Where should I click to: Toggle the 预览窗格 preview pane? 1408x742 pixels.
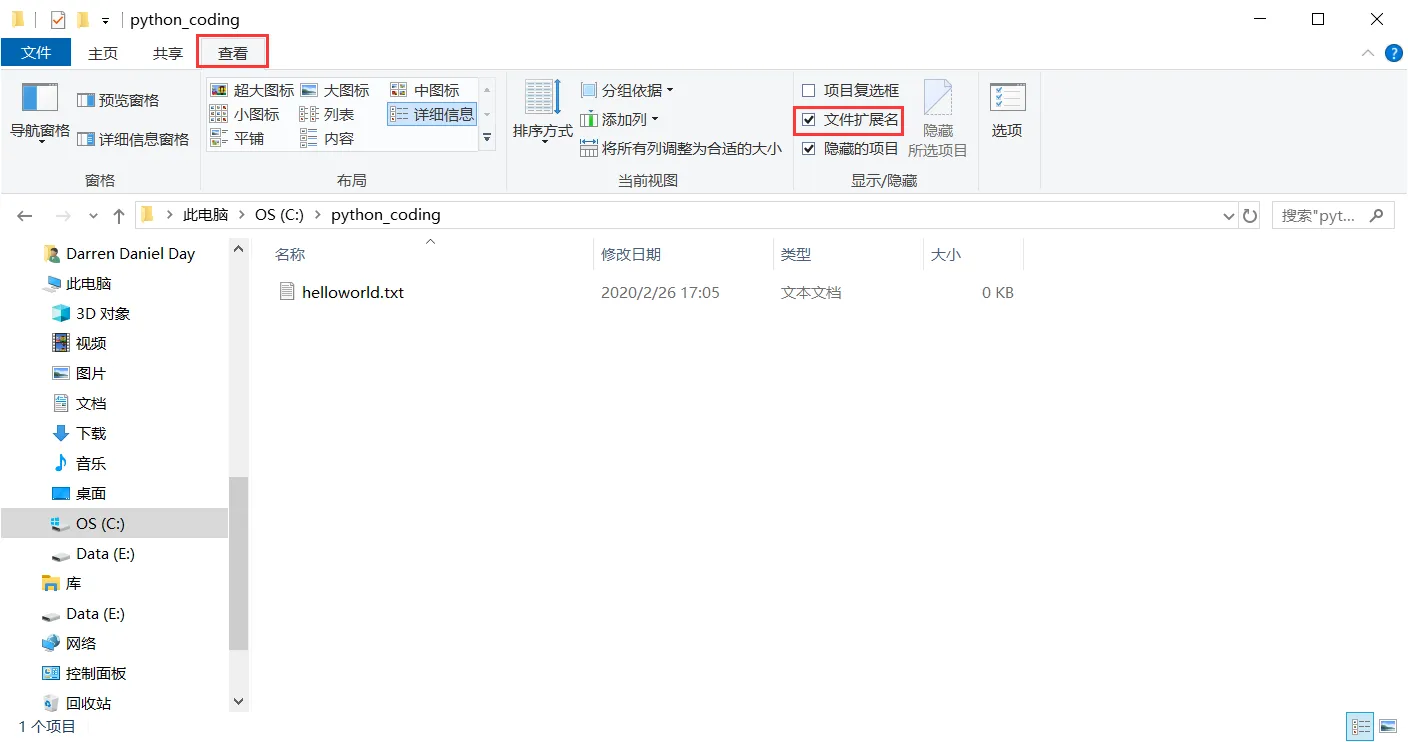(118, 100)
